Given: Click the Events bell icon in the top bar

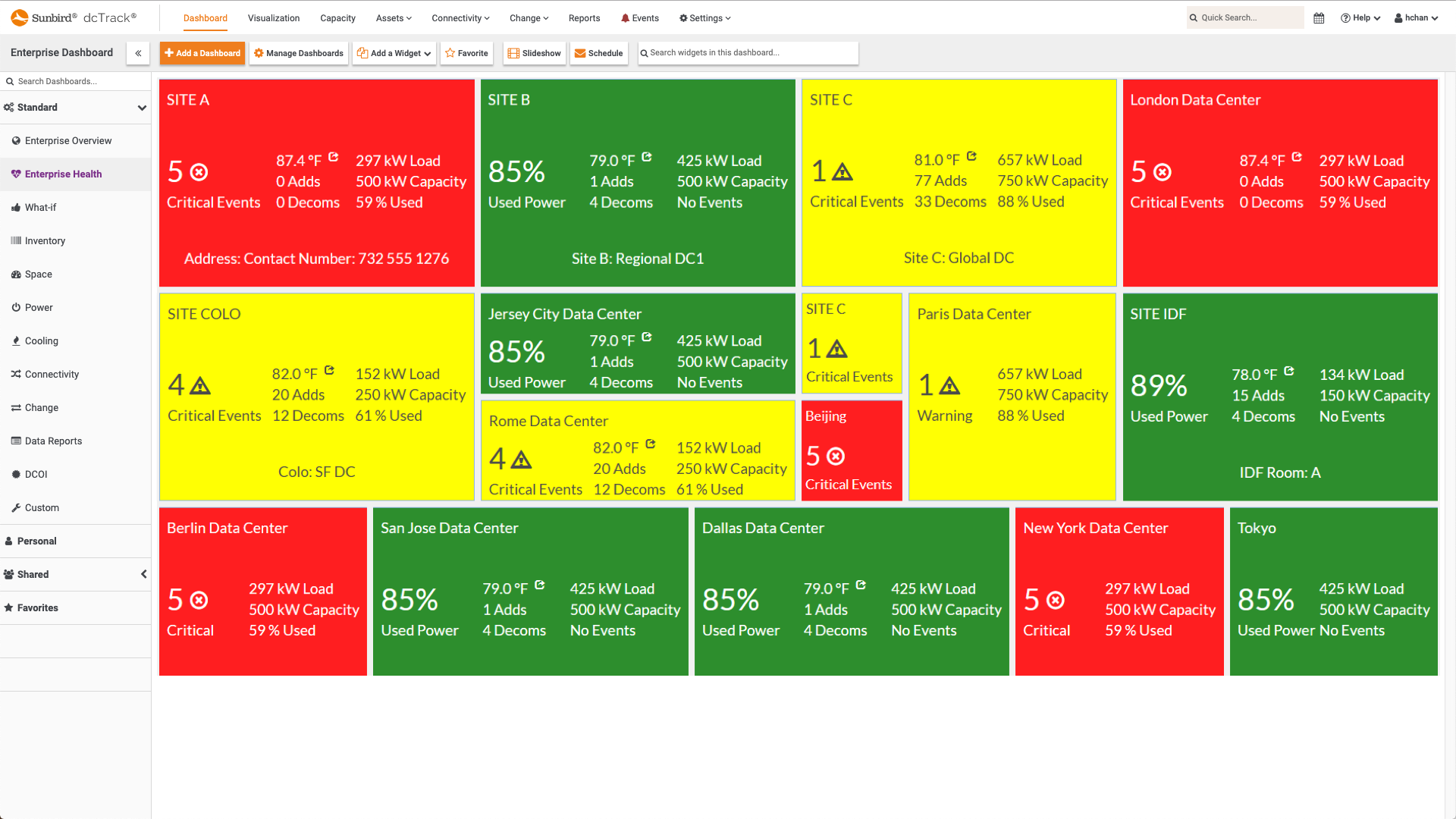Looking at the screenshot, I should (639, 17).
